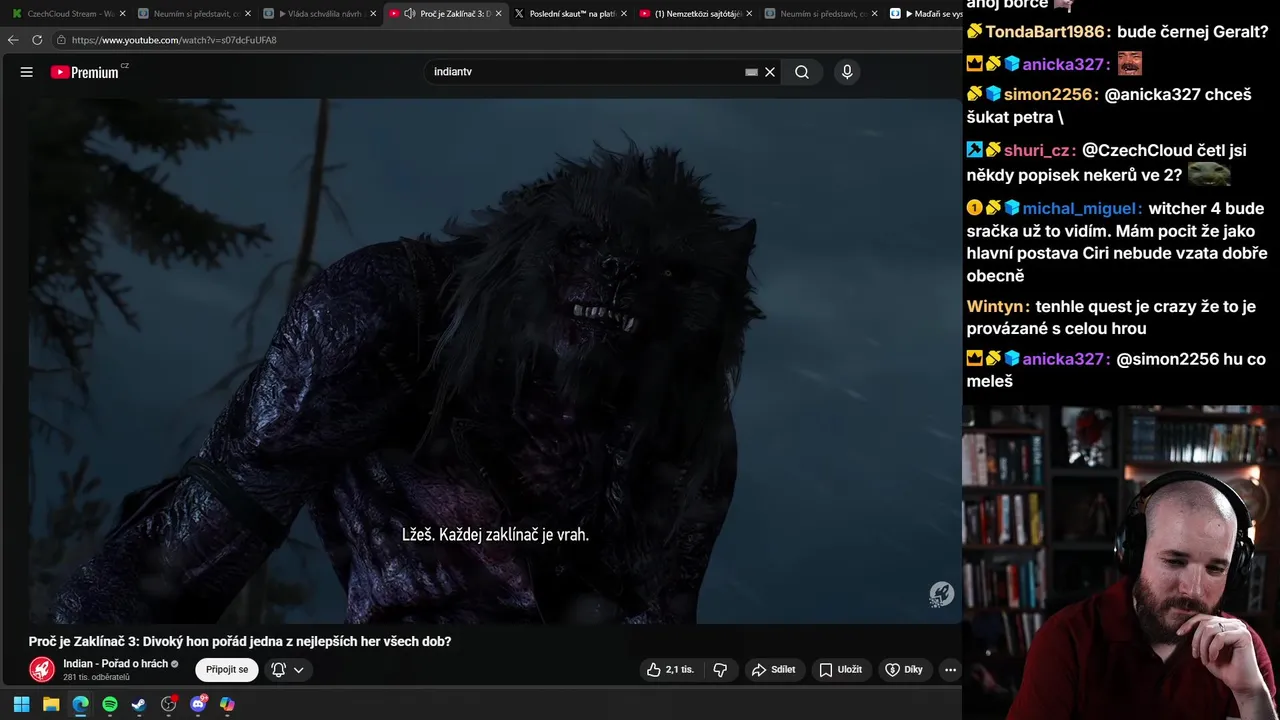Open Indian channel avatar

click(42, 670)
